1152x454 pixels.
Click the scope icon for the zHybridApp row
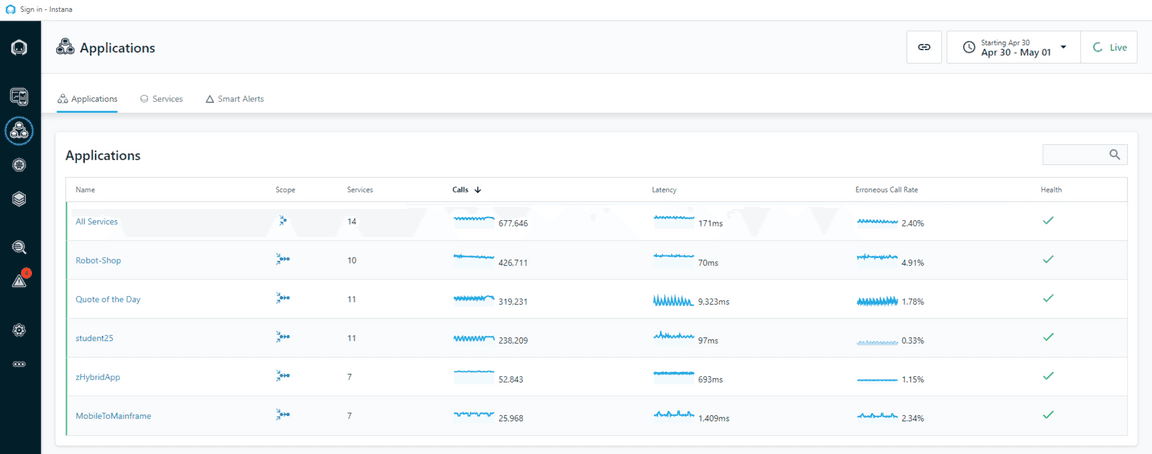283,377
